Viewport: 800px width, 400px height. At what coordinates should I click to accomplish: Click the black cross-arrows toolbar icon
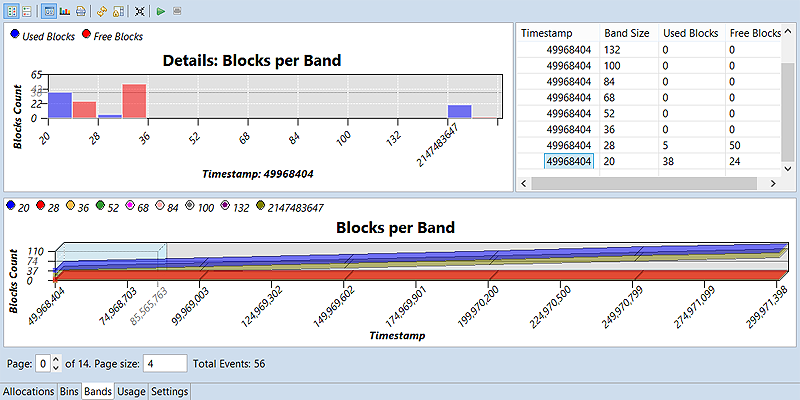[140, 11]
